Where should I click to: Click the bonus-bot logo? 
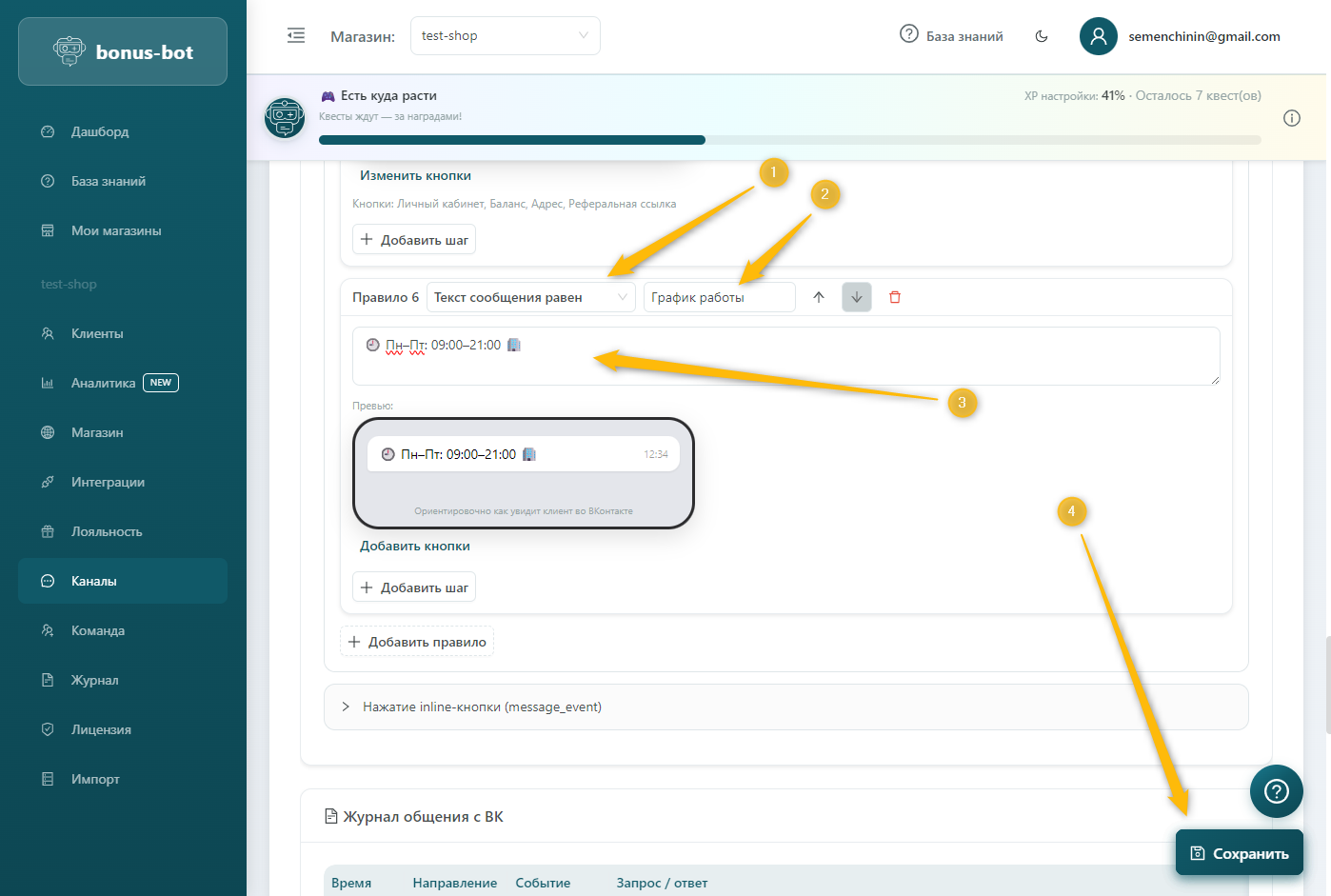click(x=123, y=51)
